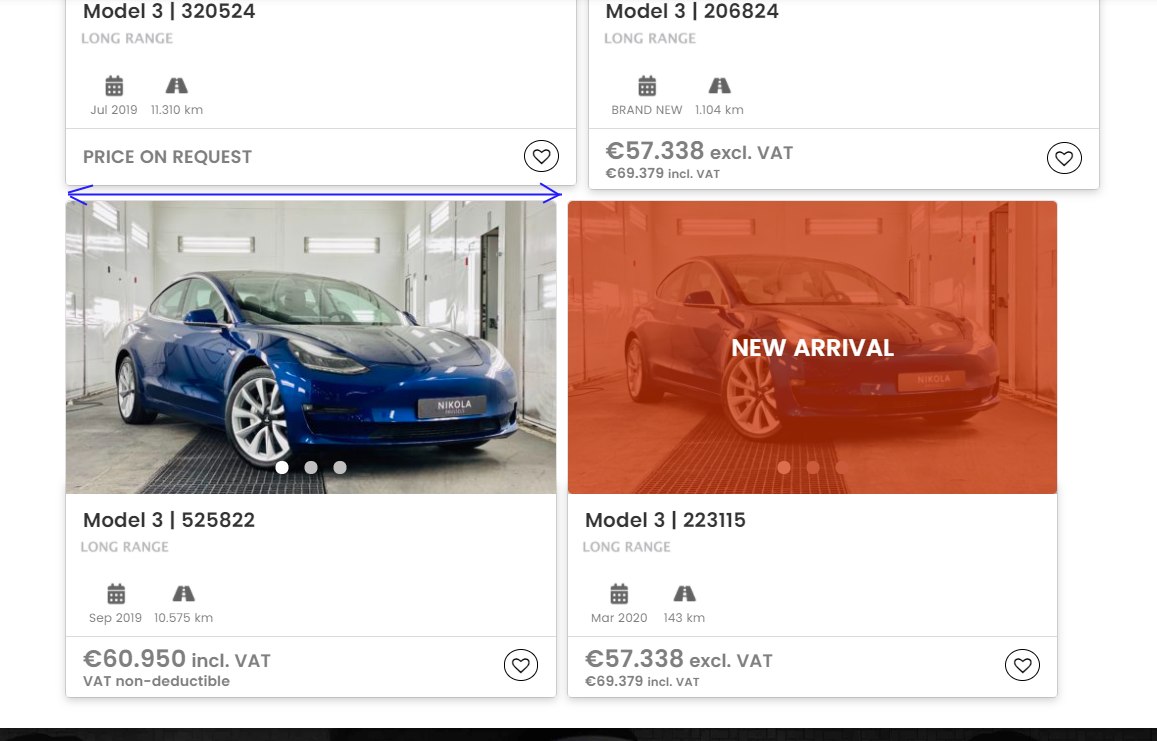Select first carousel dot on blue car photo
This screenshot has height=741, width=1157.
[282, 467]
